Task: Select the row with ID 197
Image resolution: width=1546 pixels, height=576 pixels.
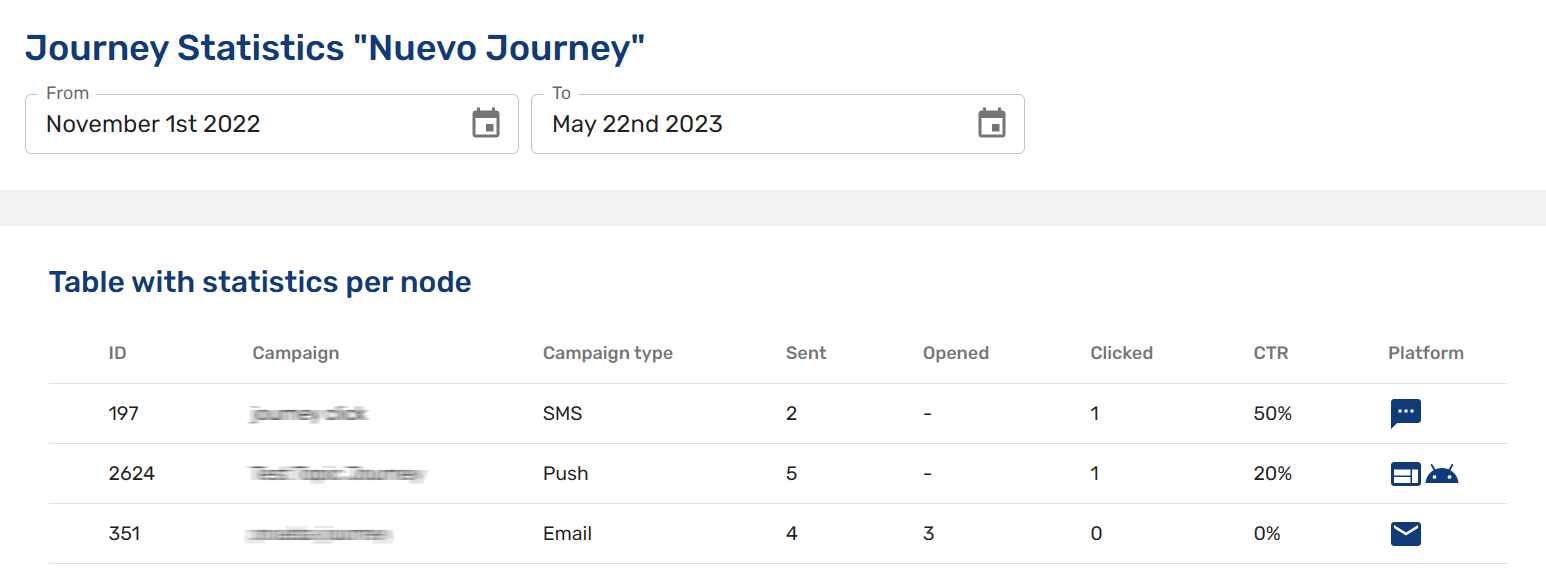Action: [124, 413]
